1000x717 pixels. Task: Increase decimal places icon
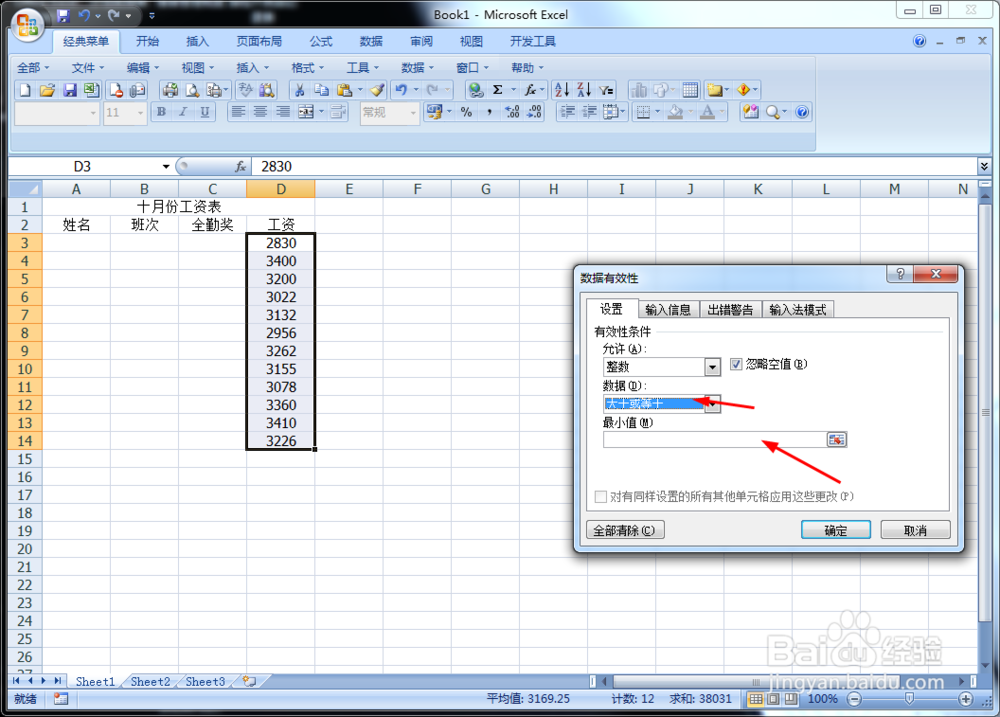(512, 112)
